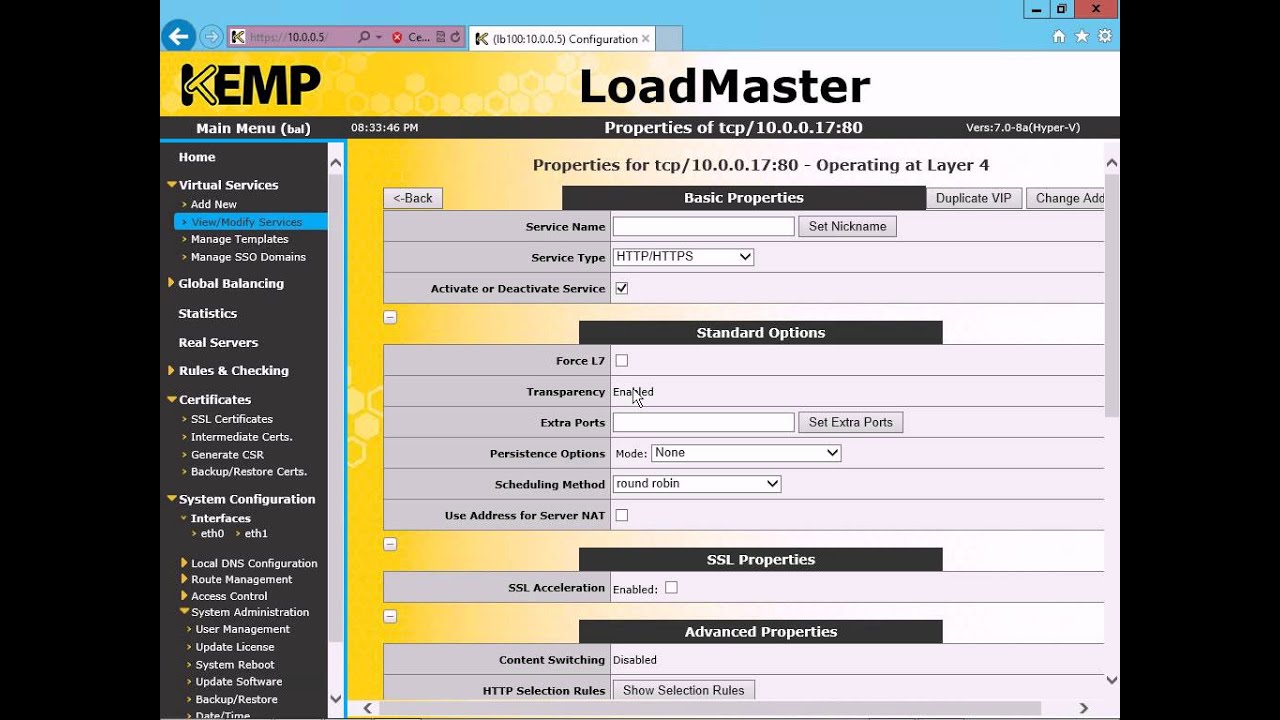Screen dimensions: 1280x720
Task: Open the eth1 interface link
Action: (x=256, y=534)
